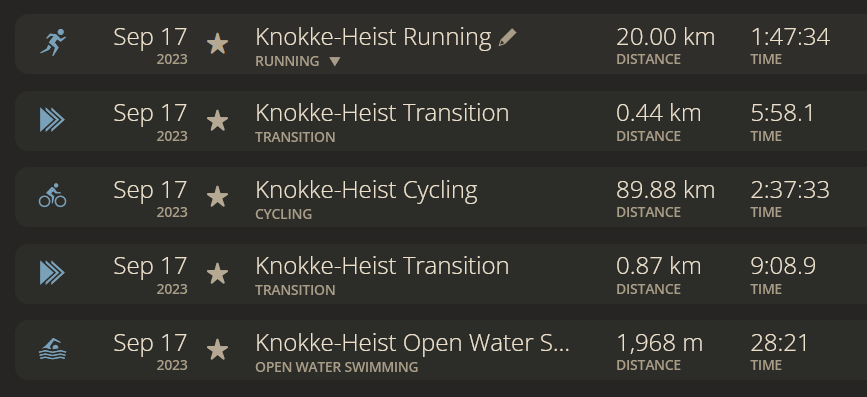Open the Knokke-Heist Open Water Swim activity
The image size is (867, 397).
pos(412,343)
